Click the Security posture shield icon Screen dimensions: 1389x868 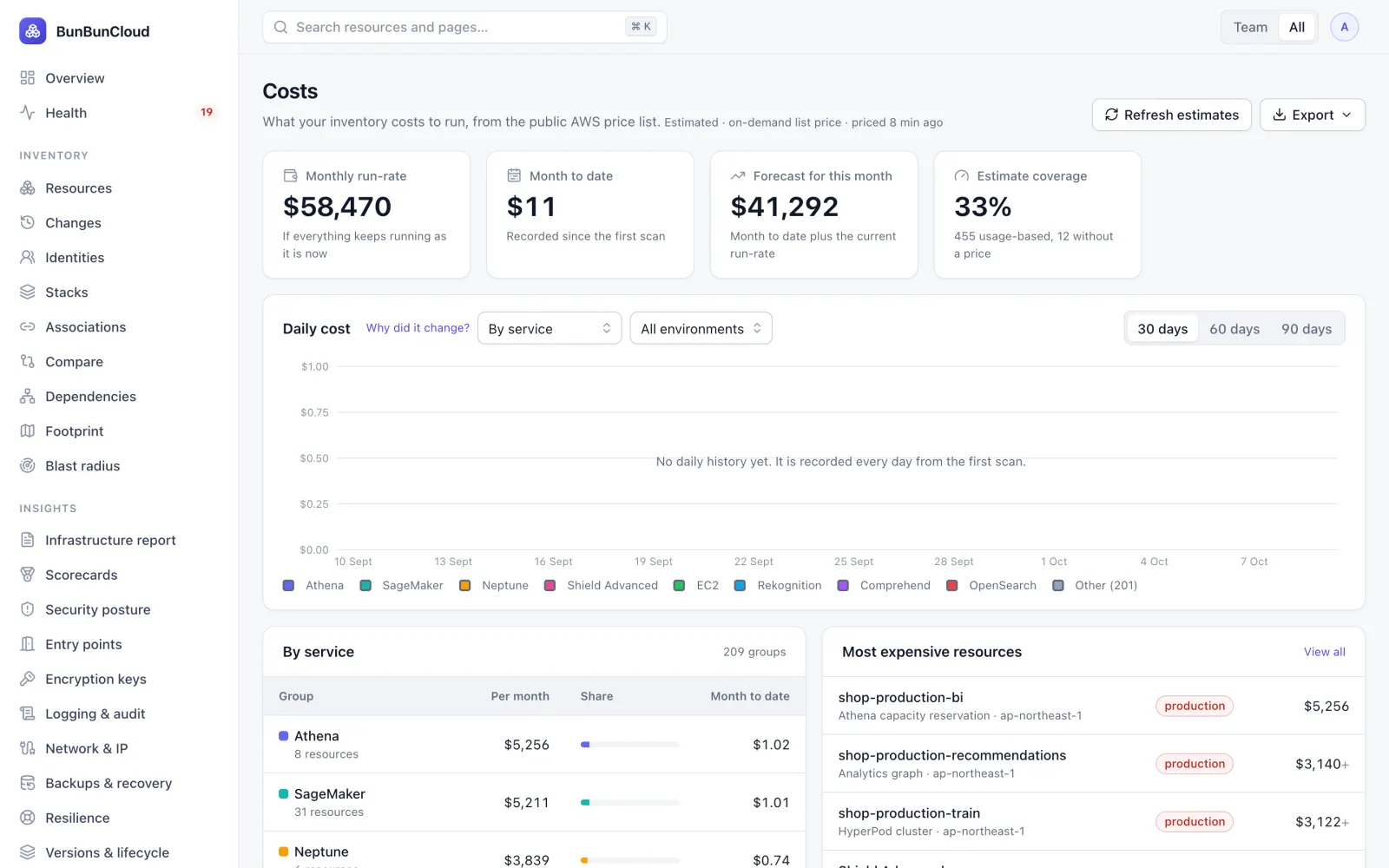coord(28,609)
